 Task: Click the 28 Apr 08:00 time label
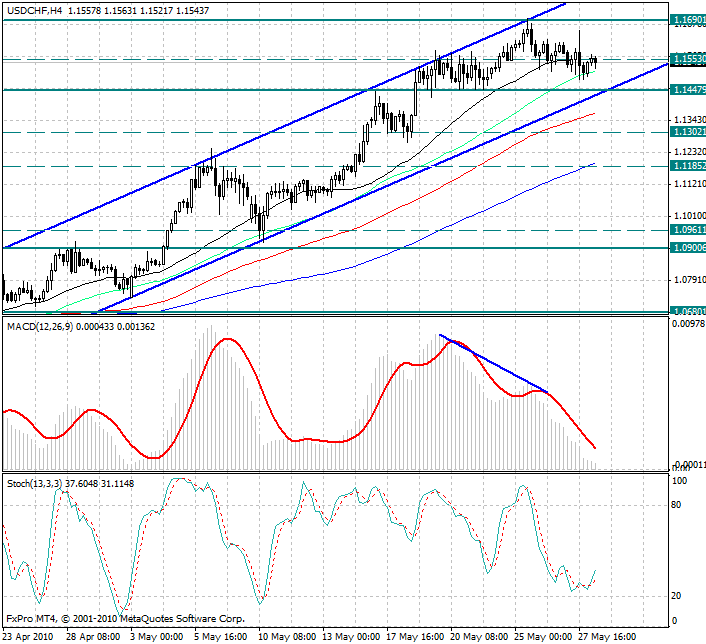[x=93, y=637]
